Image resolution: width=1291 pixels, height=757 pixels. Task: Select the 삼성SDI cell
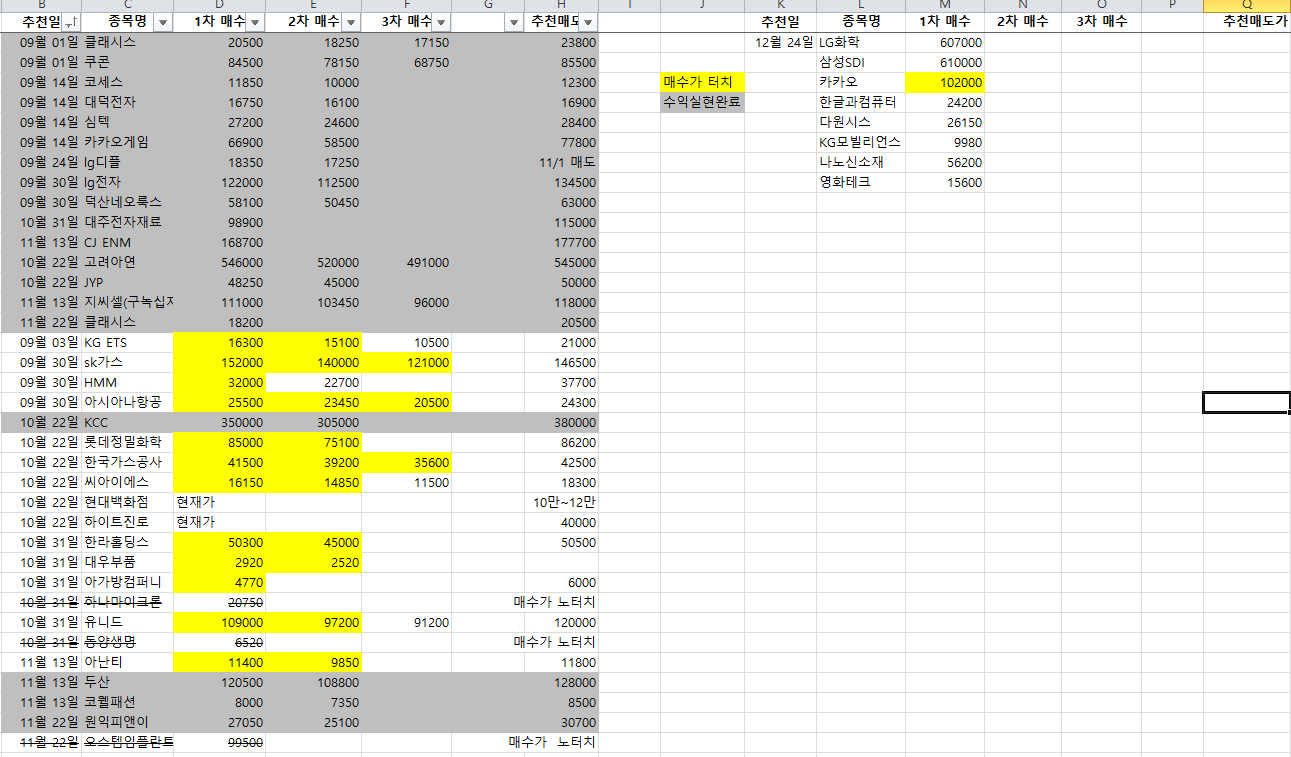[861, 62]
